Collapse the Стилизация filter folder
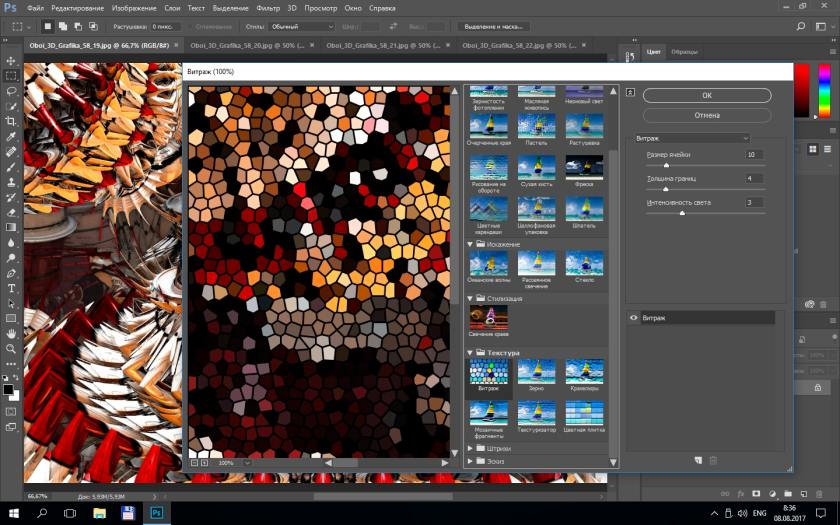 click(470, 298)
